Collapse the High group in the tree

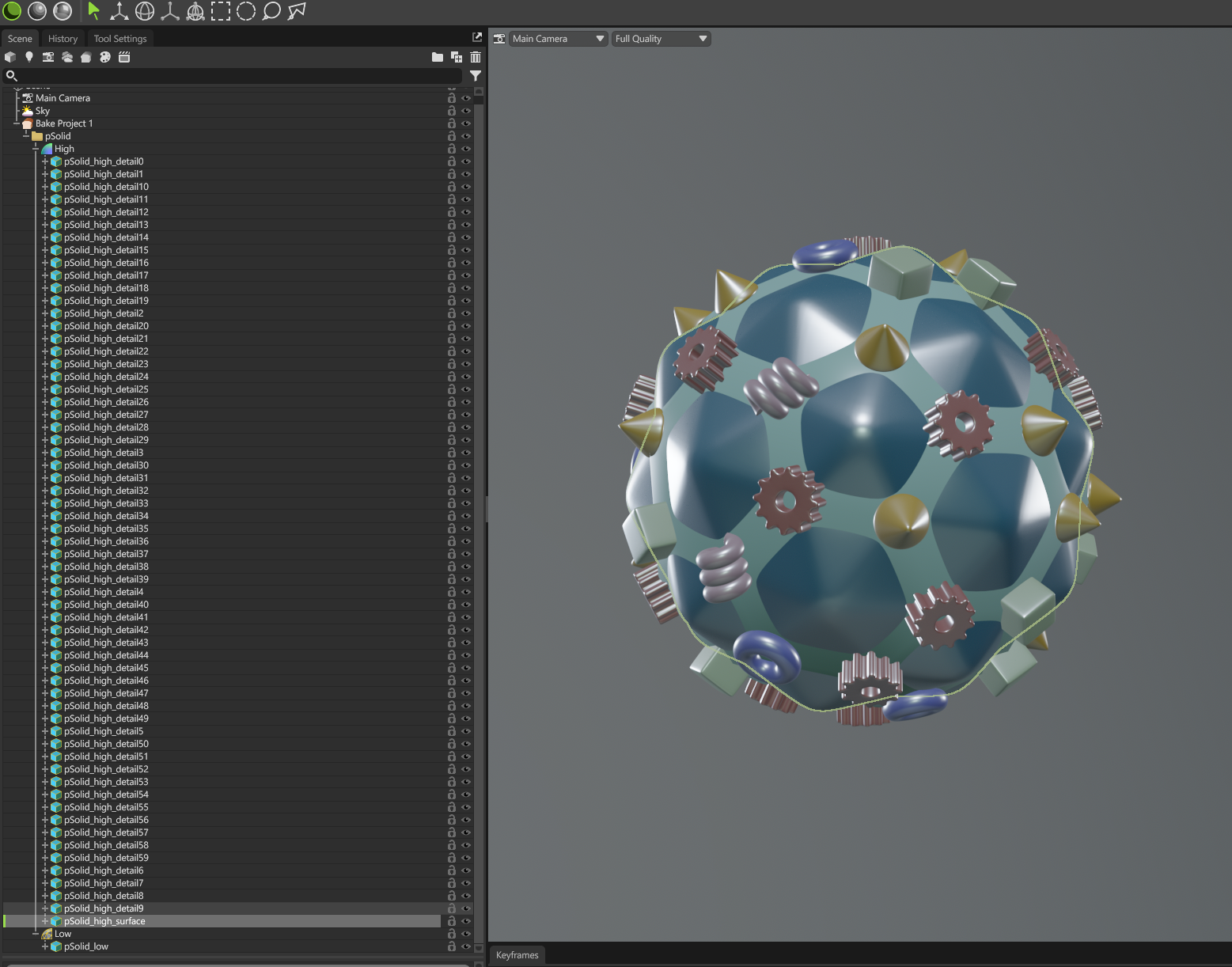pyautogui.click(x=36, y=149)
